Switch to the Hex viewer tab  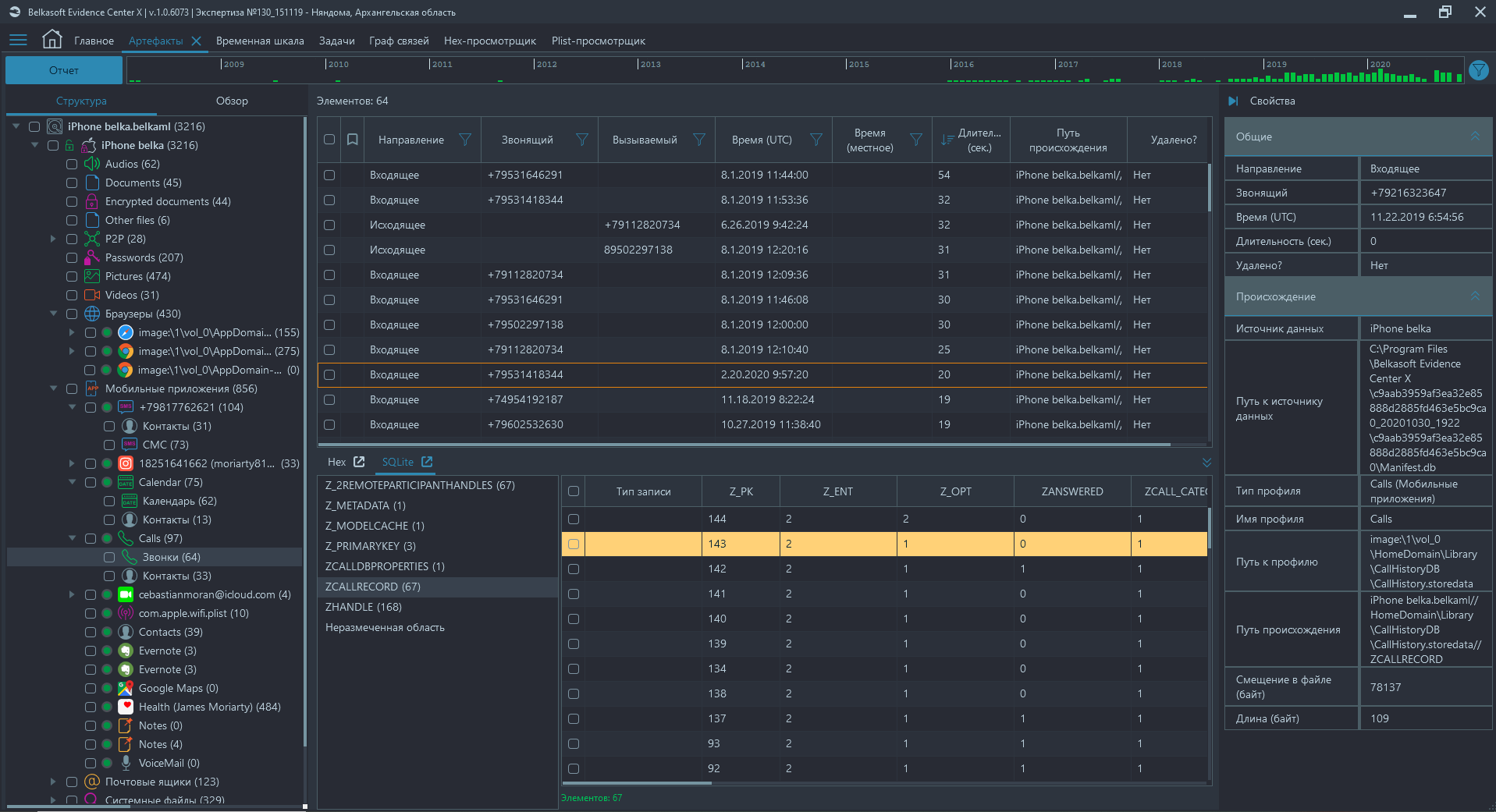336,462
